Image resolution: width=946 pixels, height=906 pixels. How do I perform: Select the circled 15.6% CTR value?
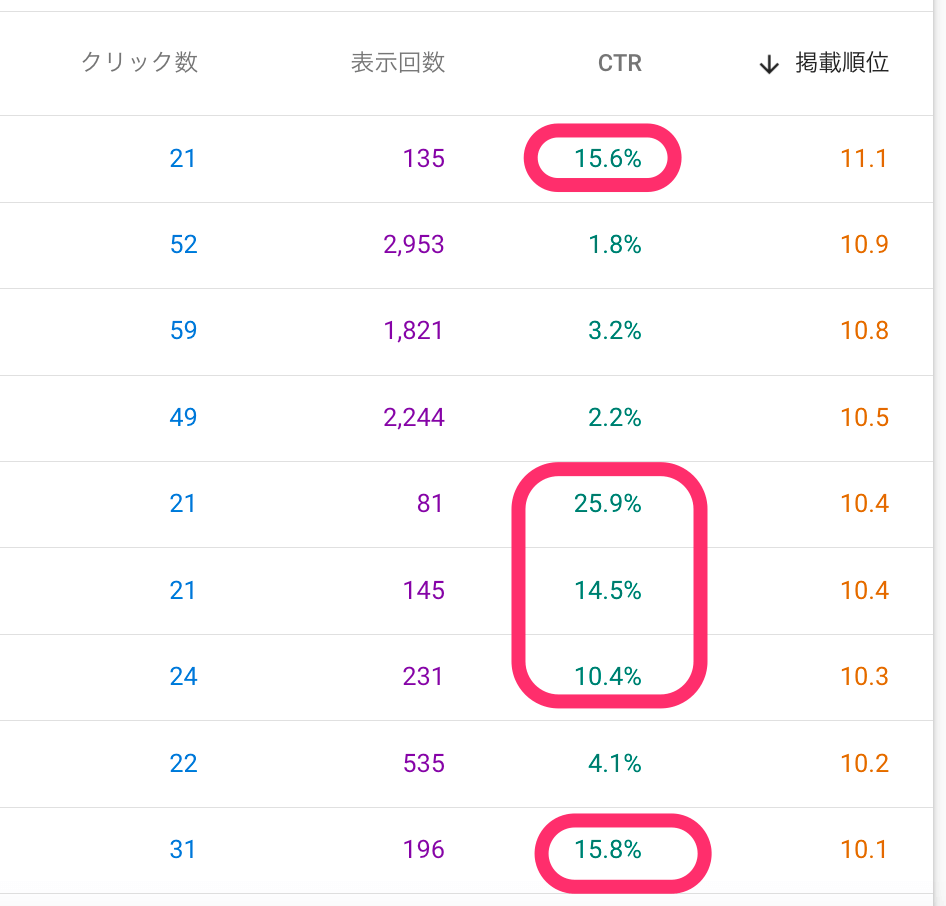[x=607, y=158]
